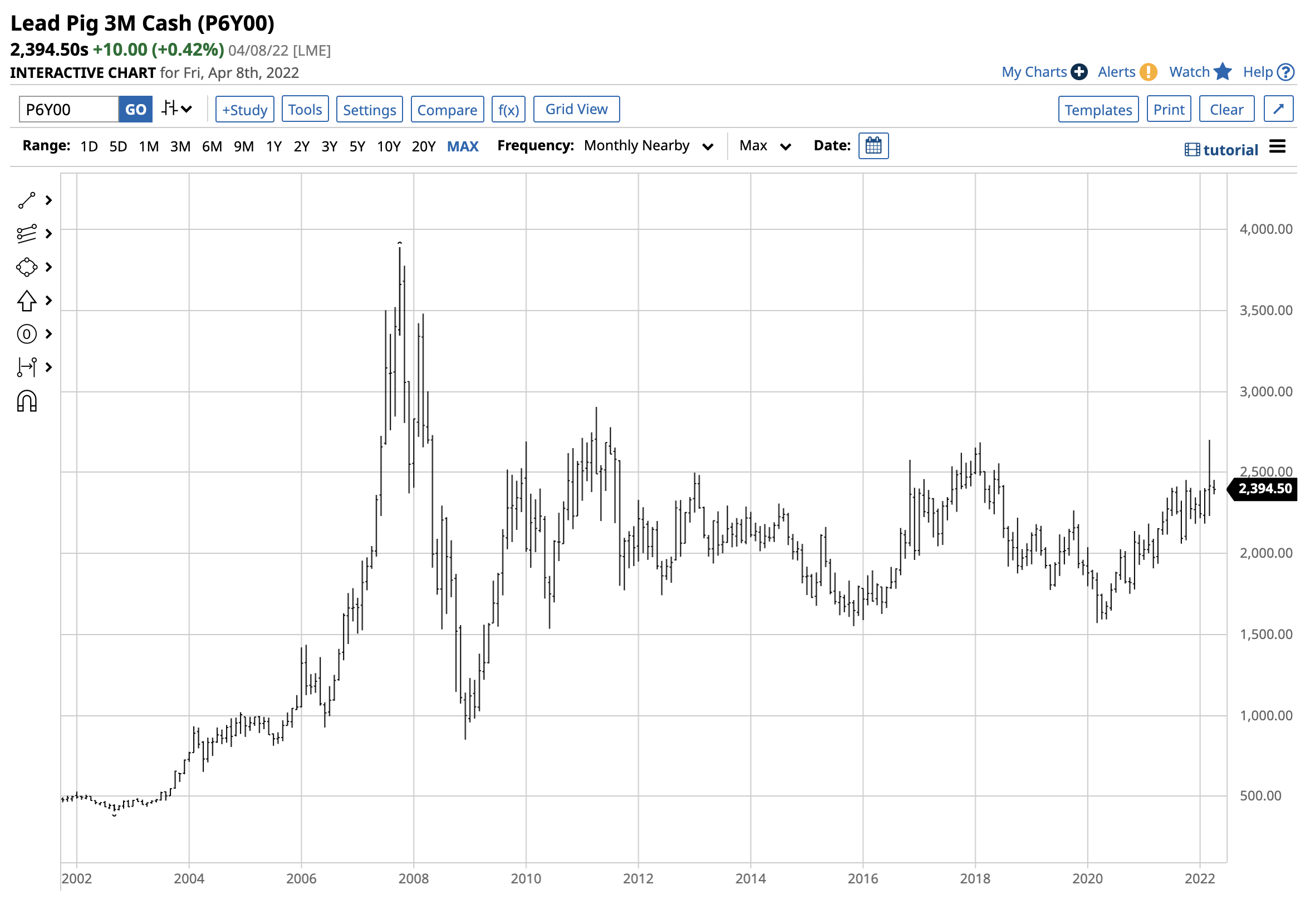Toggle the magnet snap mode icon
The height and width of the screenshot is (924, 1315).
[x=26, y=402]
